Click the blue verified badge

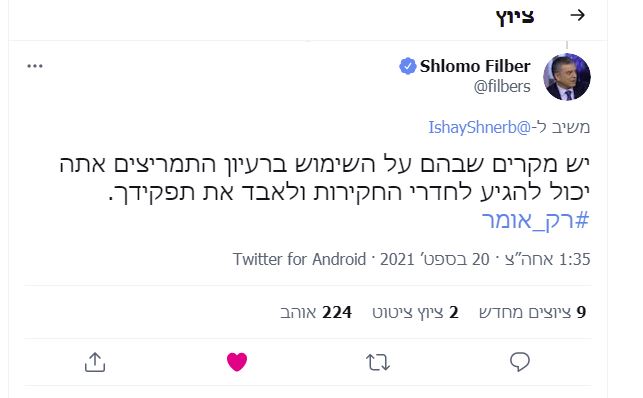click(x=407, y=66)
